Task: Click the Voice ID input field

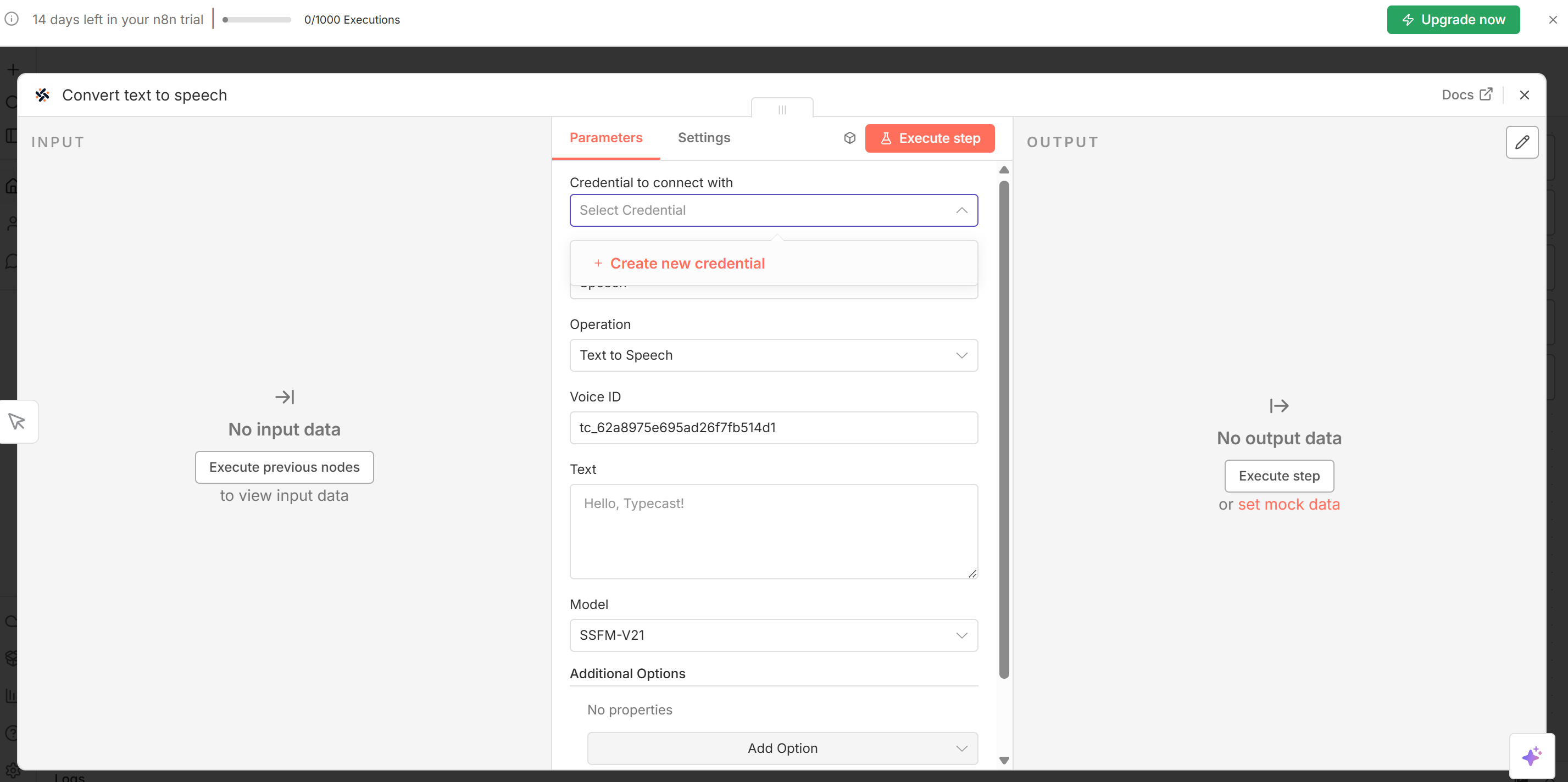Action: coord(773,427)
